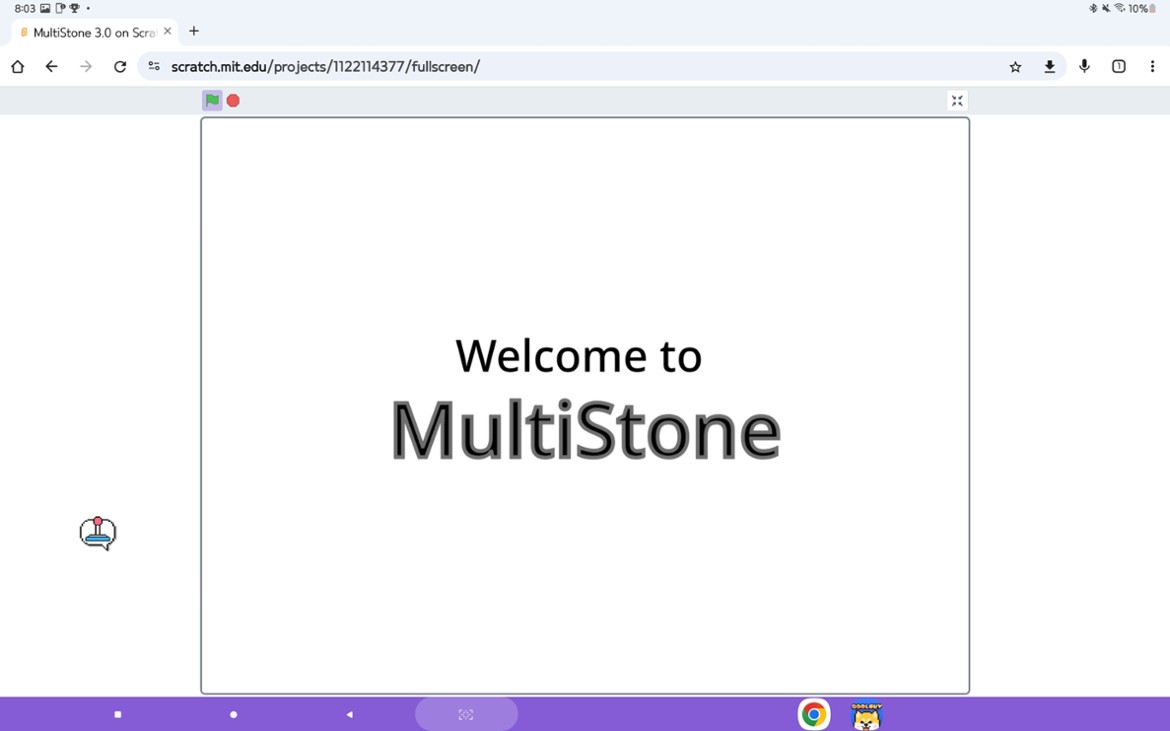Click the site information icon in the address bar

(x=153, y=66)
